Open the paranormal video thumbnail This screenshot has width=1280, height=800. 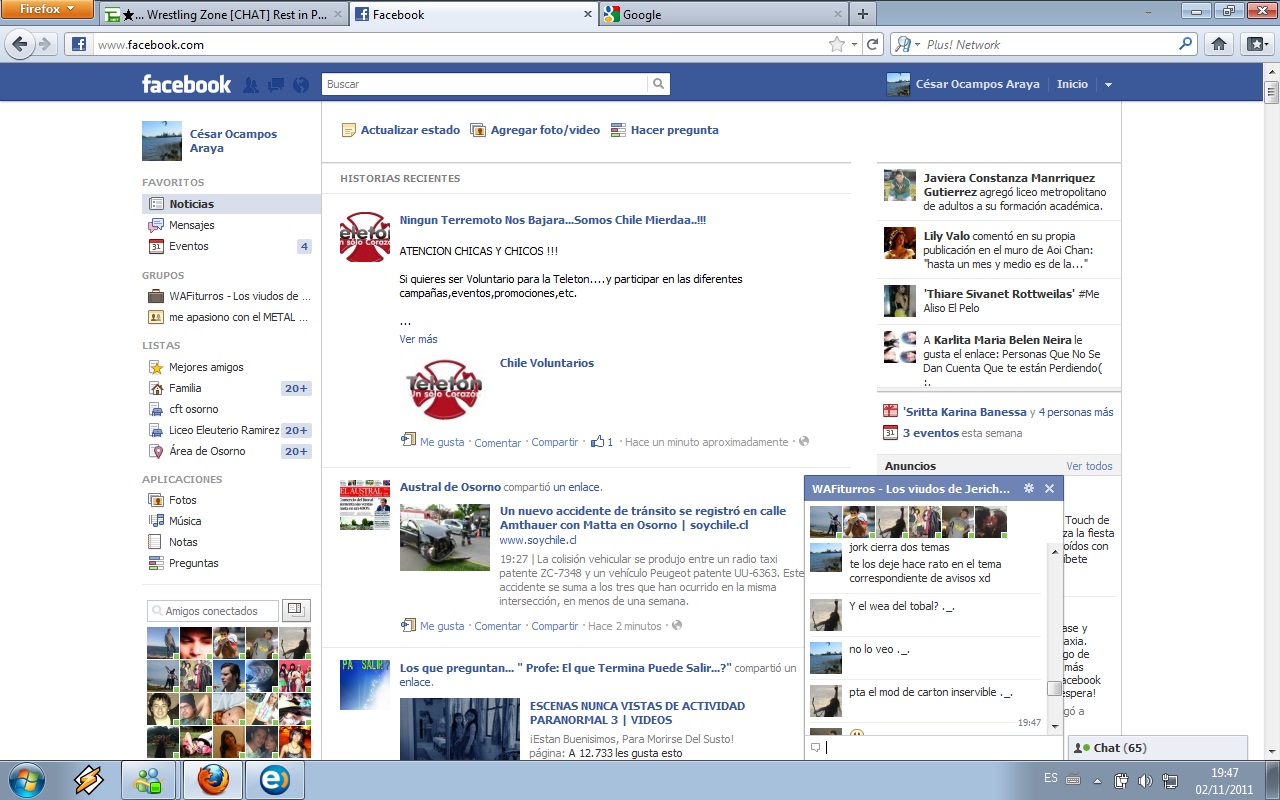click(460, 729)
